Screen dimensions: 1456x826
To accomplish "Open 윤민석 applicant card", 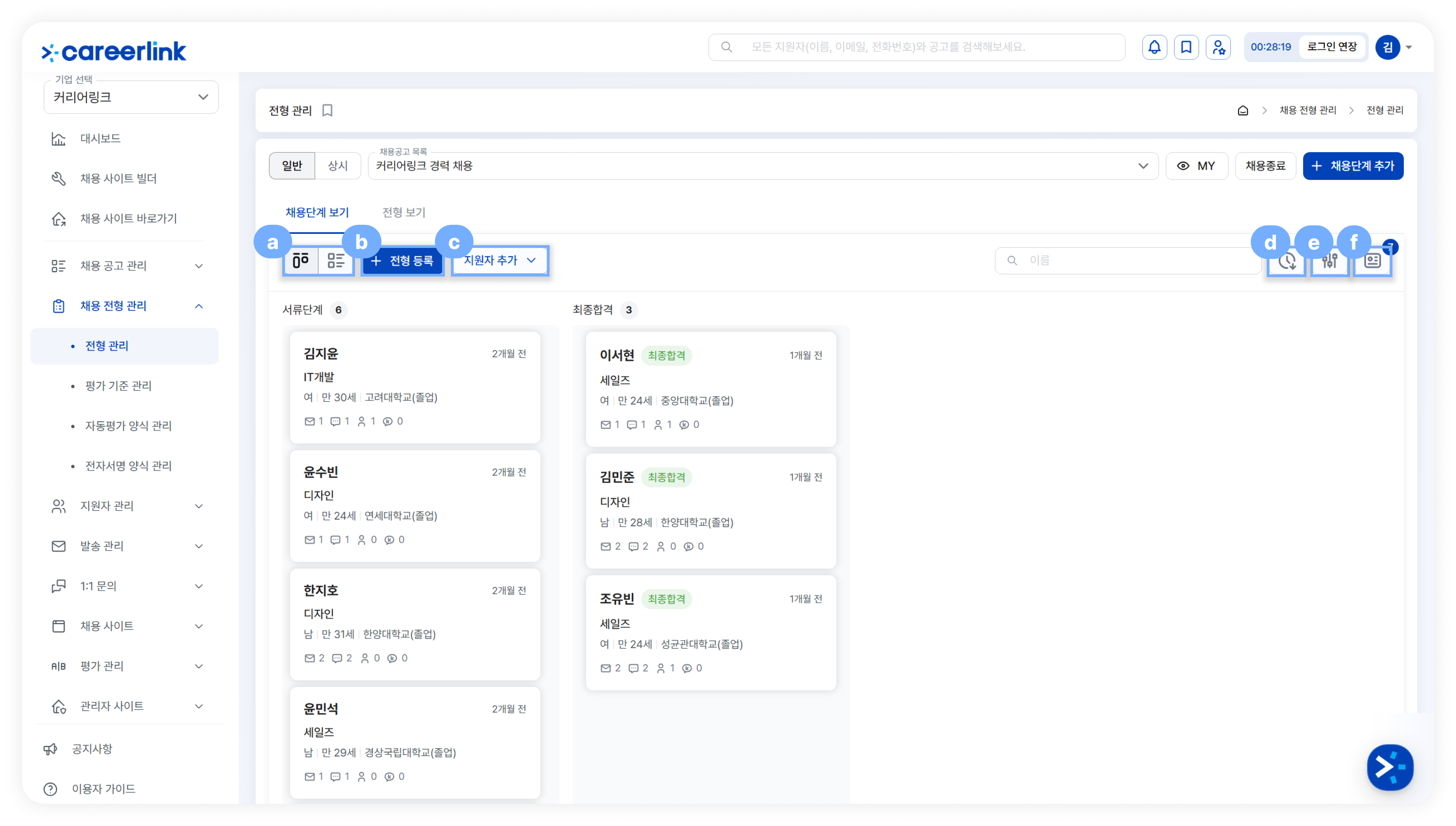I will click(x=415, y=743).
